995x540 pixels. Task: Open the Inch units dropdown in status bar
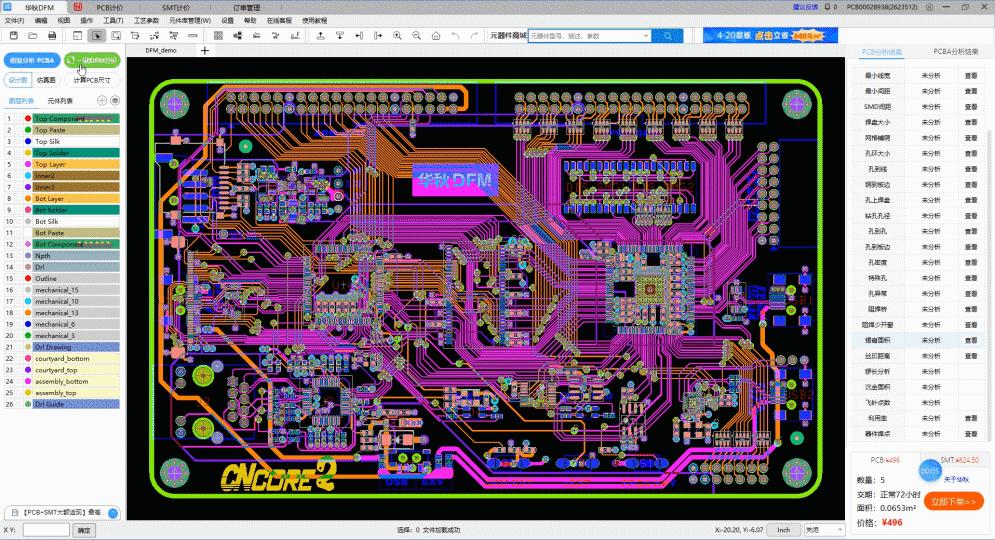(x=784, y=530)
